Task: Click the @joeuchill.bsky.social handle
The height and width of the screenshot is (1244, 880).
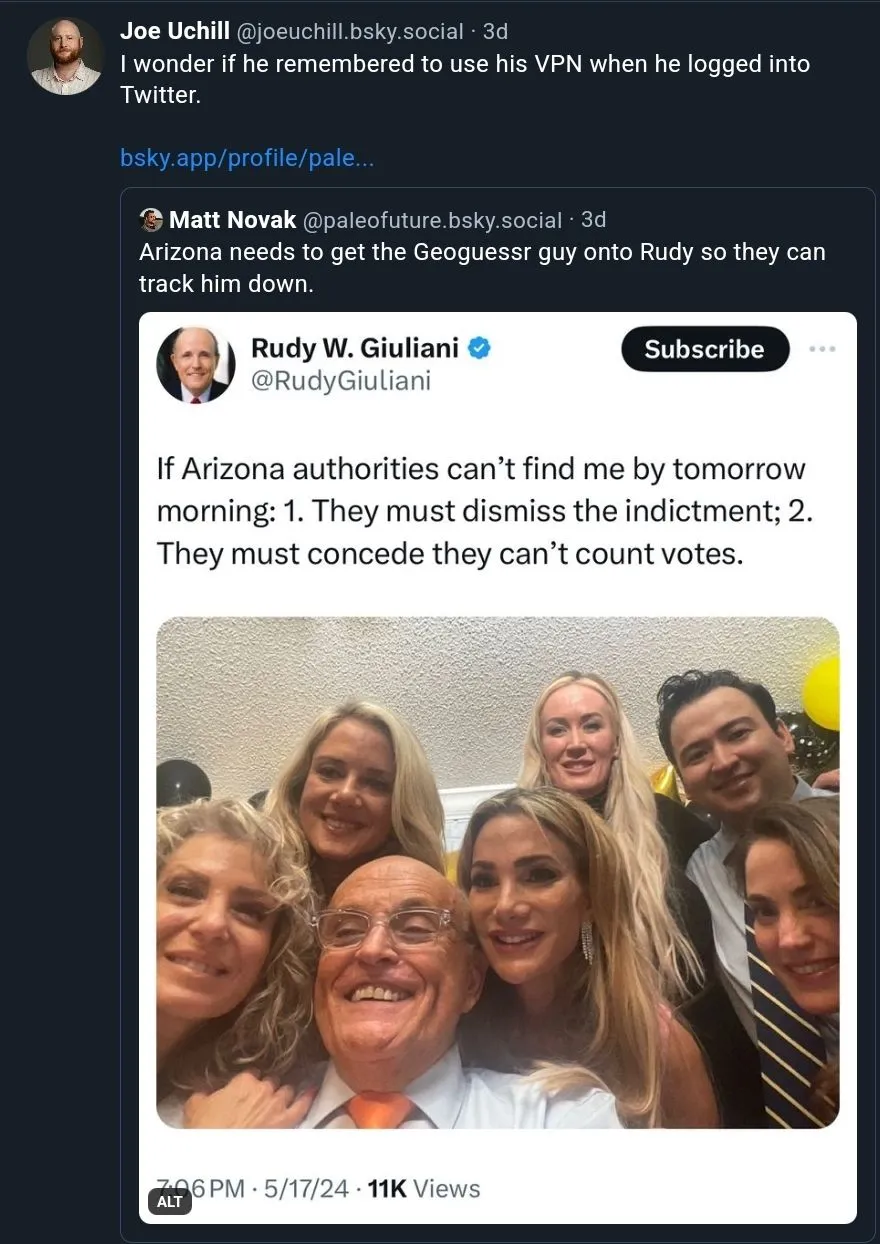Action: pyautogui.click(x=350, y=32)
